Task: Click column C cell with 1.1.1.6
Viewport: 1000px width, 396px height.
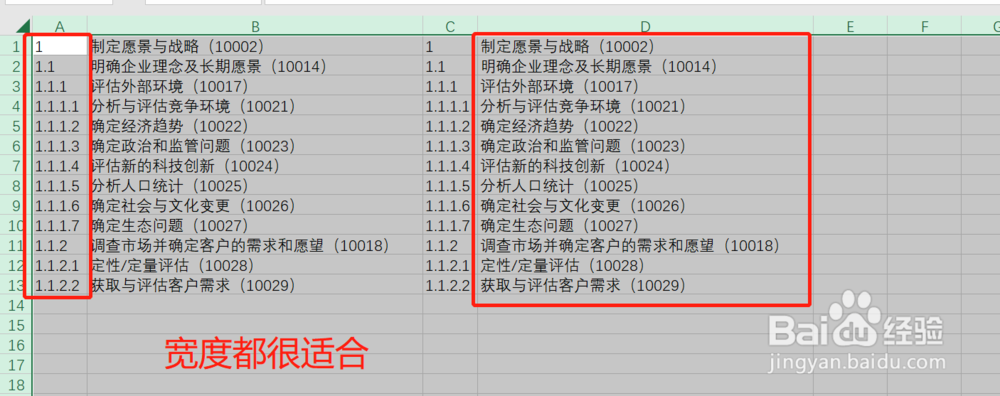Action: 450,205
